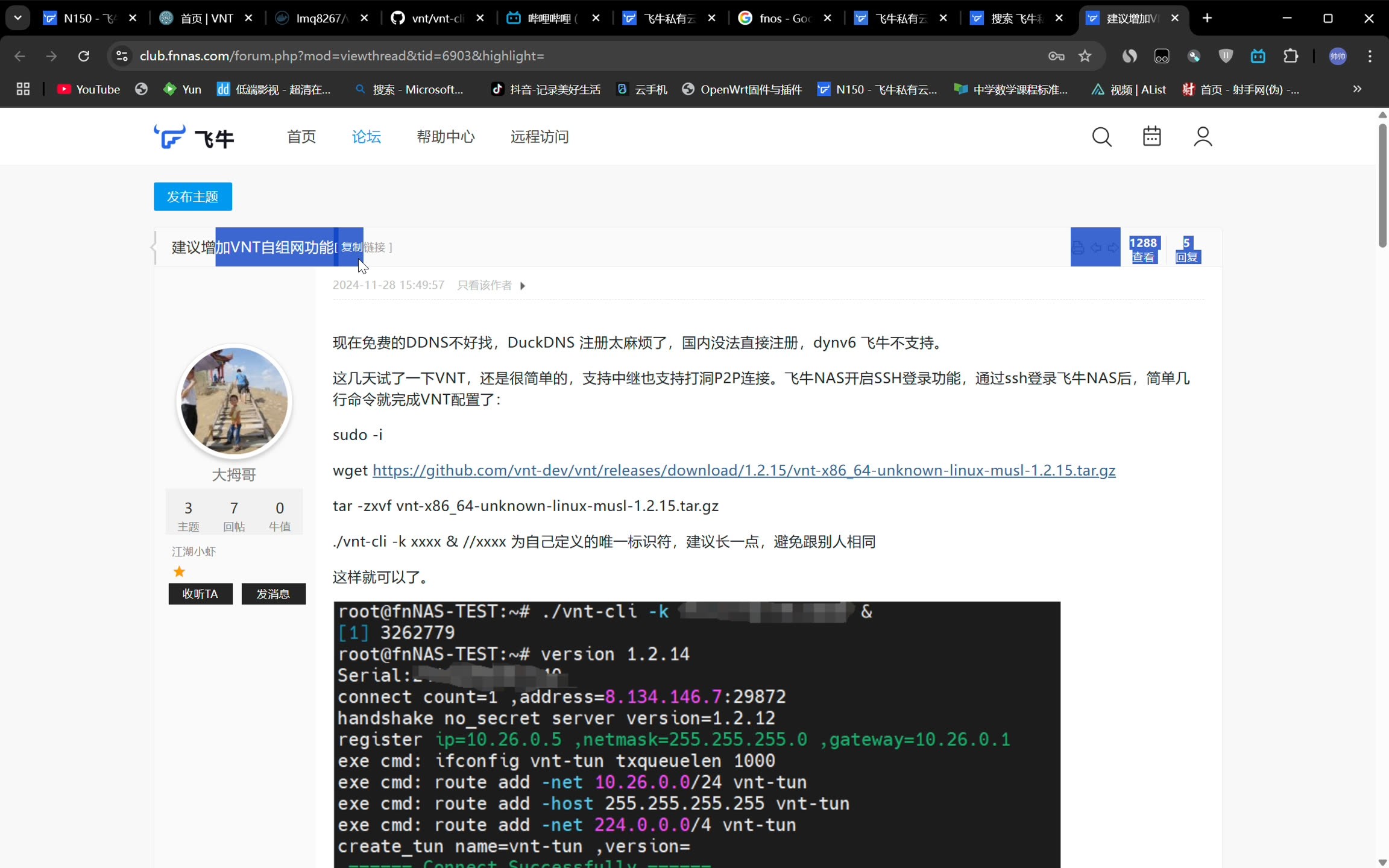1389x868 pixels.
Task: Open the 远程访问 nav item
Action: pyautogui.click(x=540, y=137)
